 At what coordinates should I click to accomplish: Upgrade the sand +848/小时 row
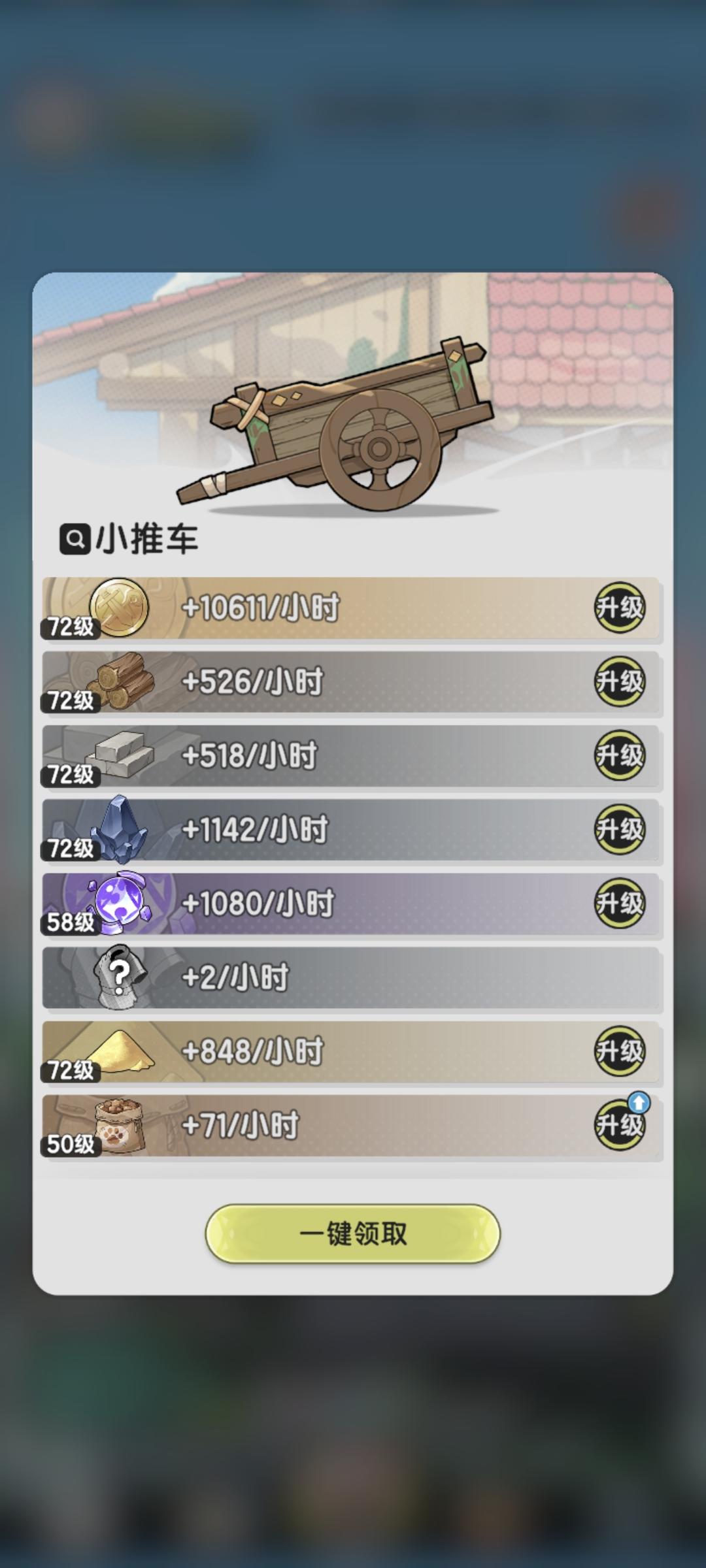pos(620,1051)
